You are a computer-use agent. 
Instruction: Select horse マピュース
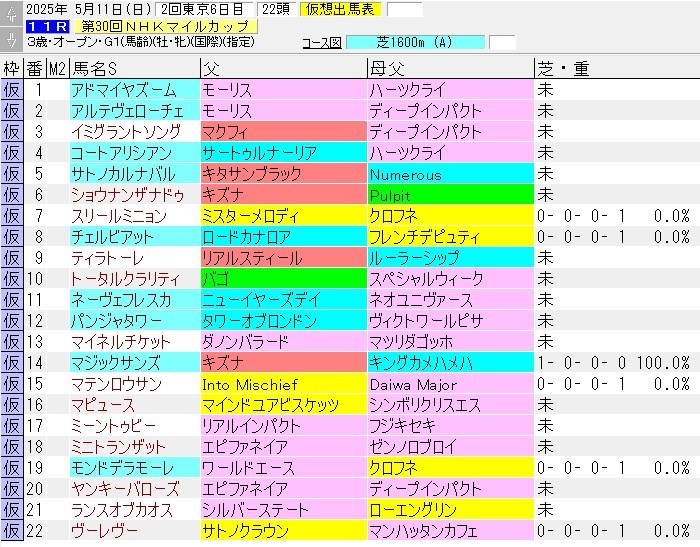pyautogui.click(x=135, y=405)
